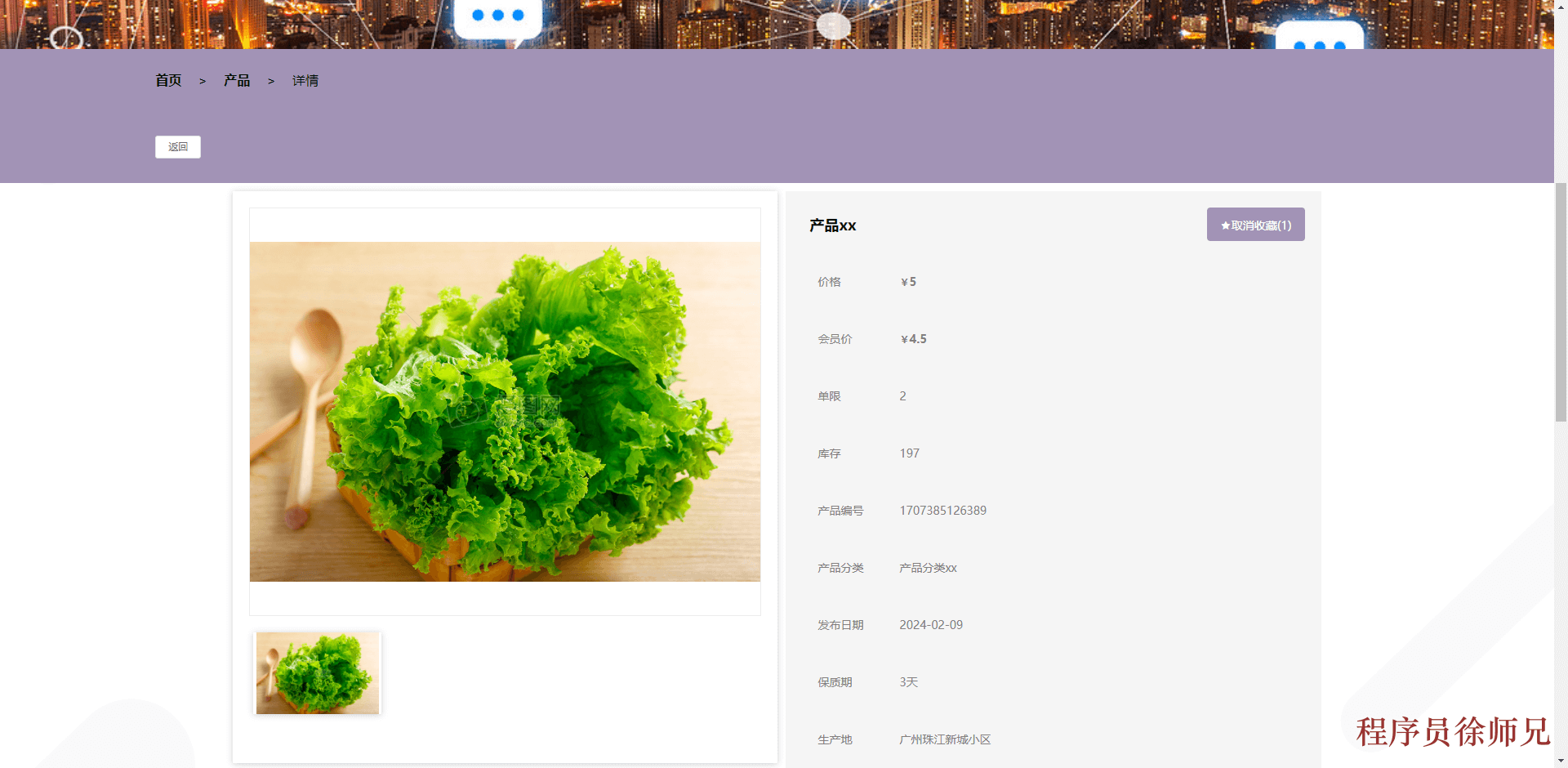Image resolution: width=1568 pixels, height=768 pixels.
Task: Click category value 产品分类xx
Action: click(928, 568)
